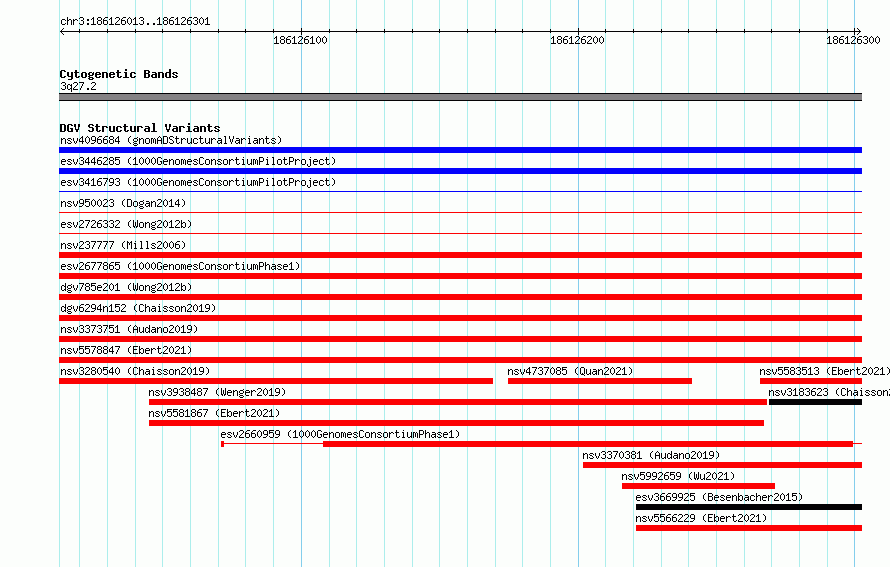Select the red bar under nsv237777
The image size is (890, 567).
(x=460, y=255)
